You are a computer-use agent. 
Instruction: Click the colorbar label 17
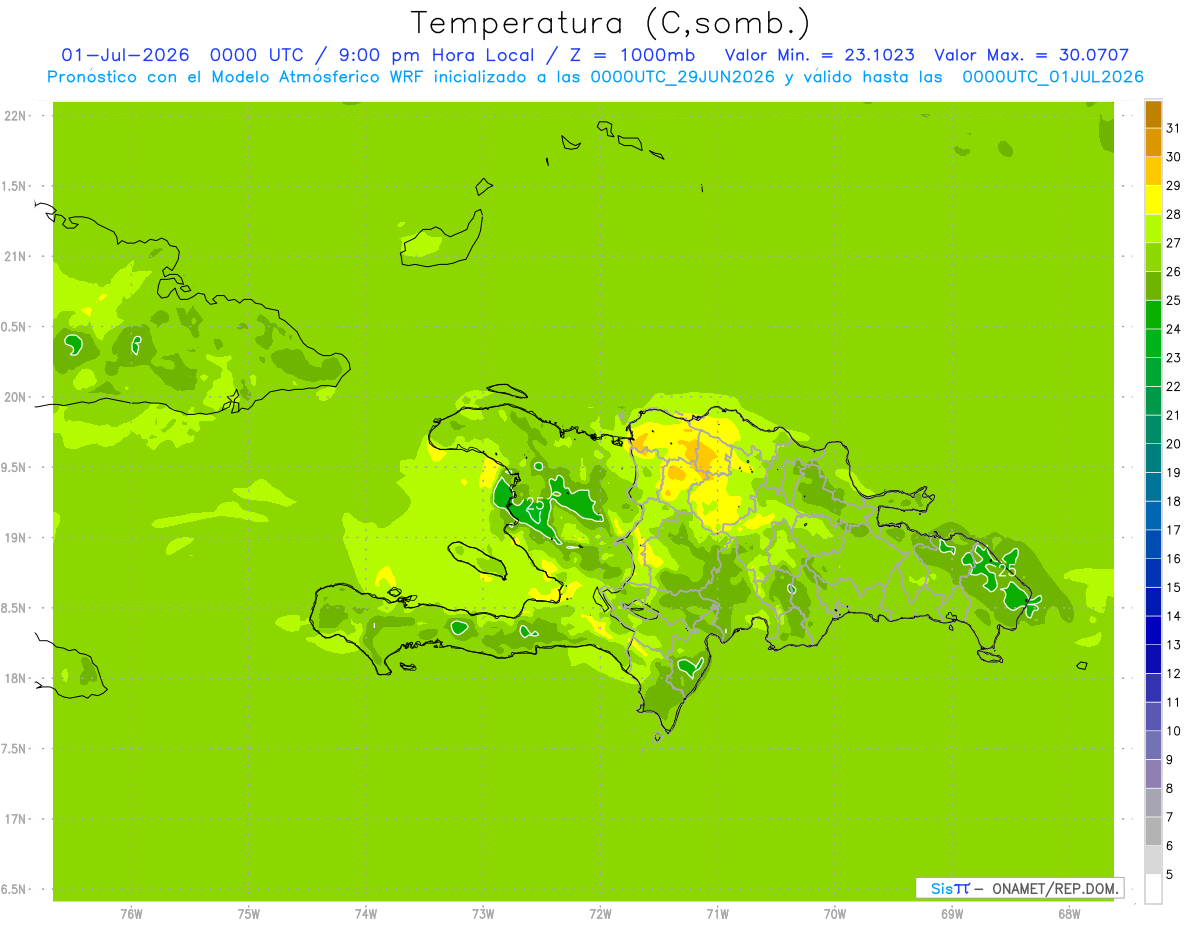(x=1173, y=530)
